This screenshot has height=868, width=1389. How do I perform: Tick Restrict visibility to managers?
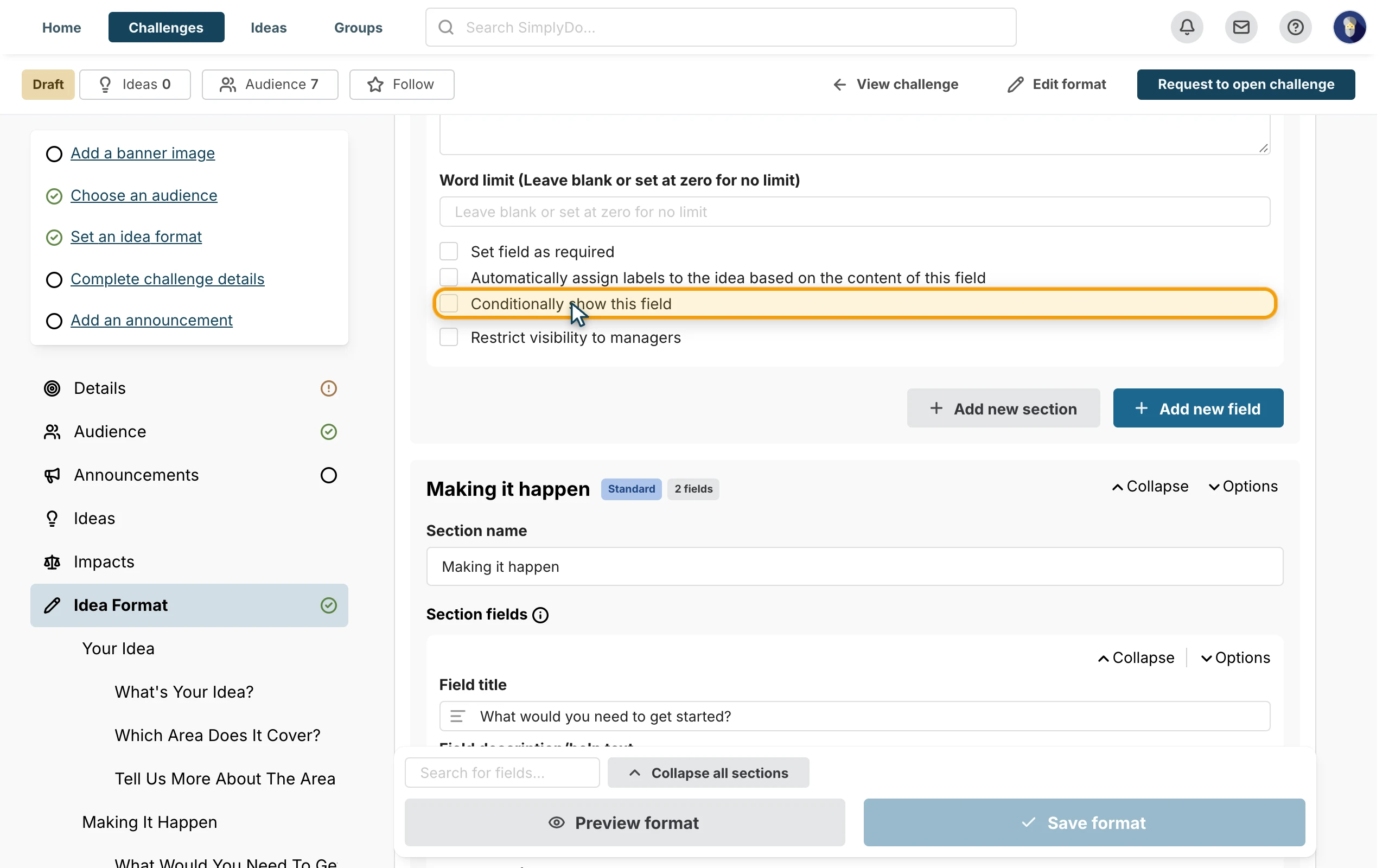pyautogui.click(x=448, y=337)
